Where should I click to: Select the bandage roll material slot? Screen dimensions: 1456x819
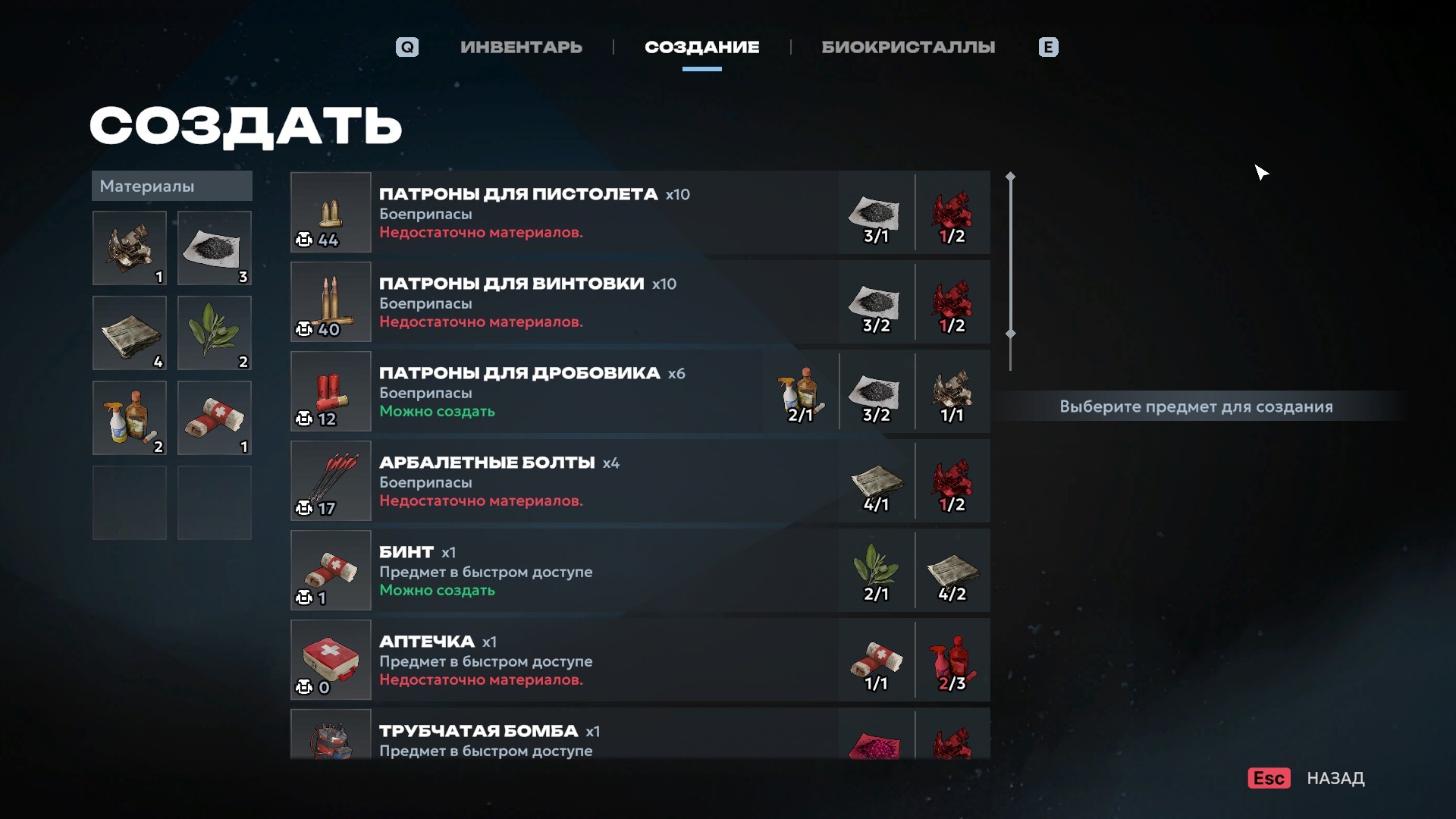pos(215,418)
